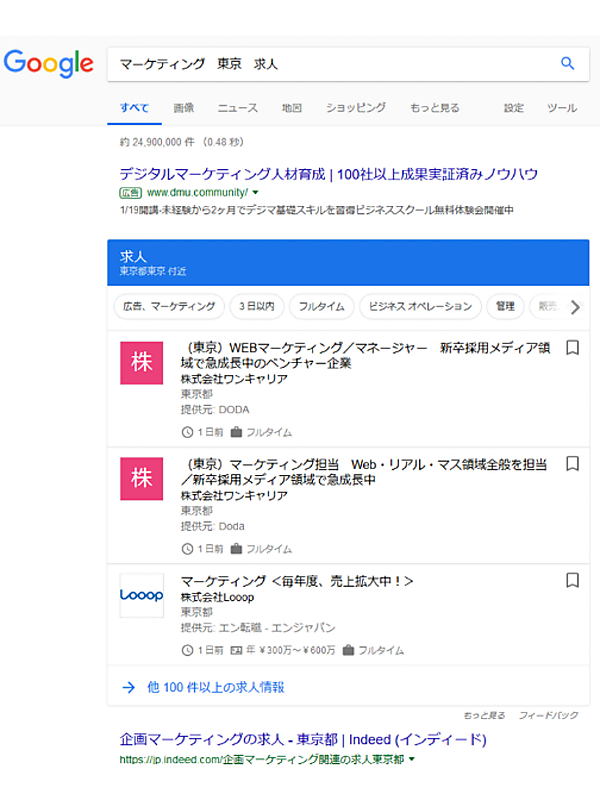Viewport: 600px width, 800px height.
Task: Bookmark the WEBマーケティング／マネージャー job listing
Action: pos(573,348)
